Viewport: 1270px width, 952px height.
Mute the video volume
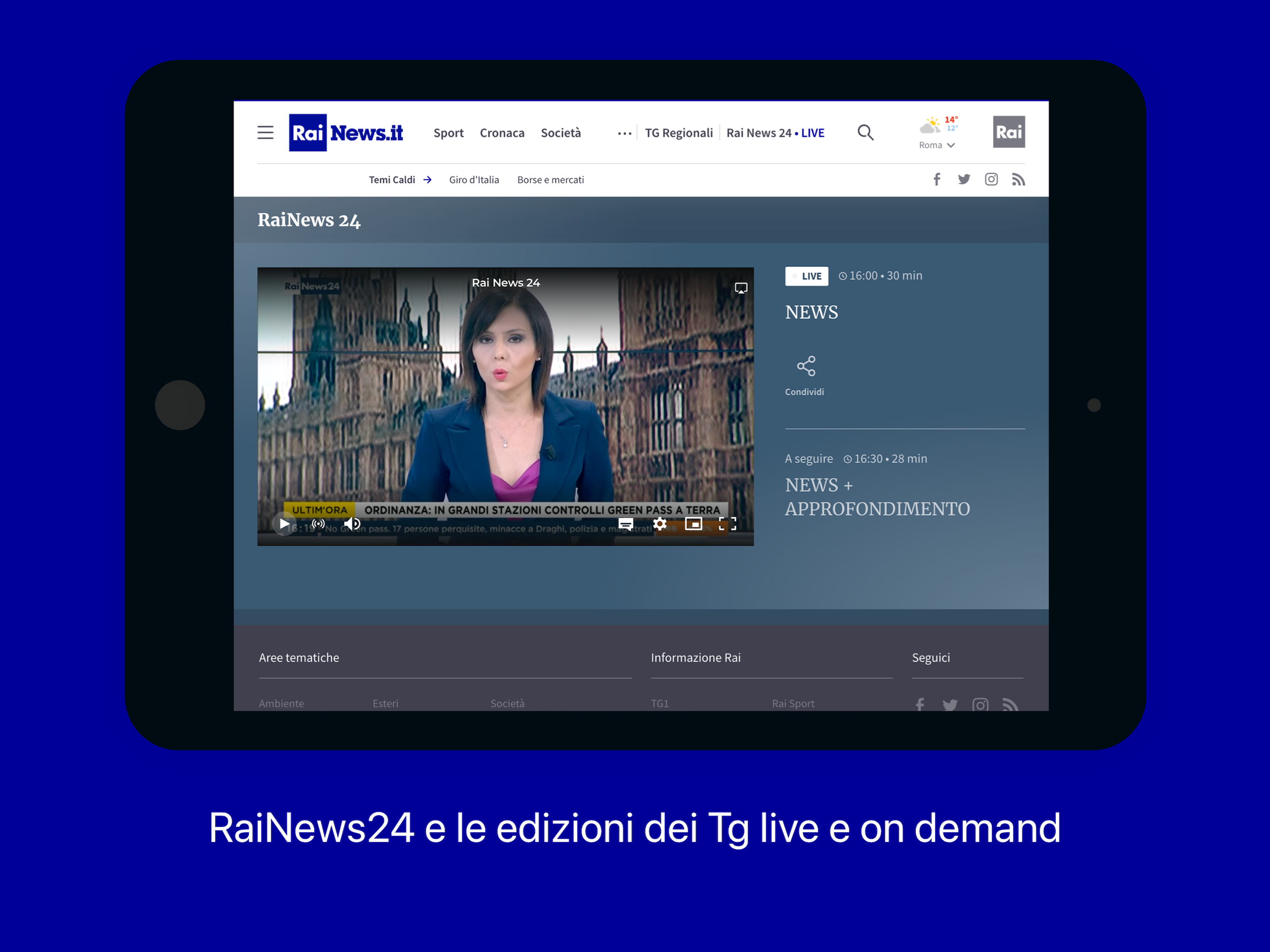[x=352, y=524]
